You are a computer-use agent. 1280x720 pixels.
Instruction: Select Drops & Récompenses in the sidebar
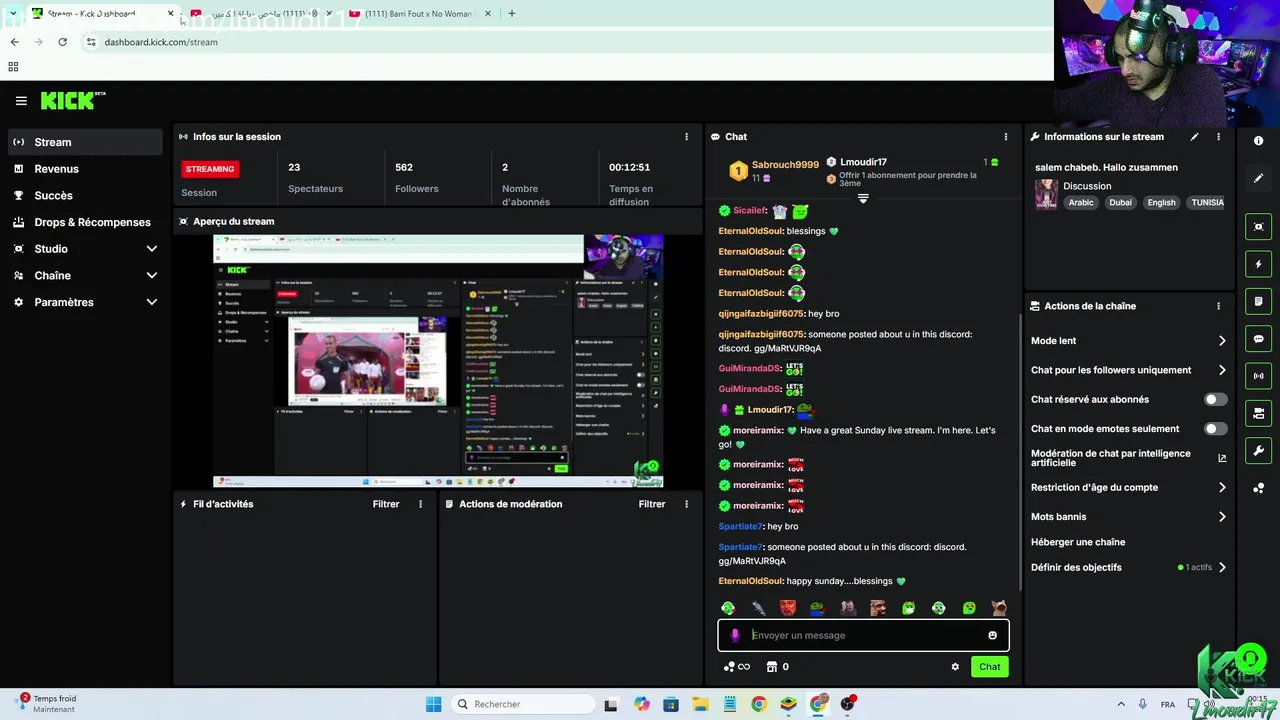[85, 222]
